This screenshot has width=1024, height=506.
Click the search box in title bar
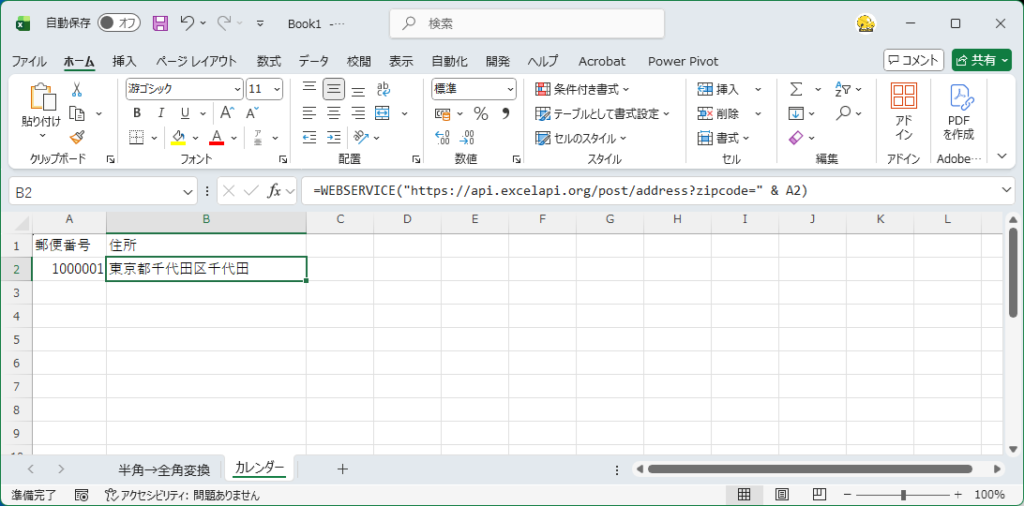pyautogui.click(x=527, y=23)
